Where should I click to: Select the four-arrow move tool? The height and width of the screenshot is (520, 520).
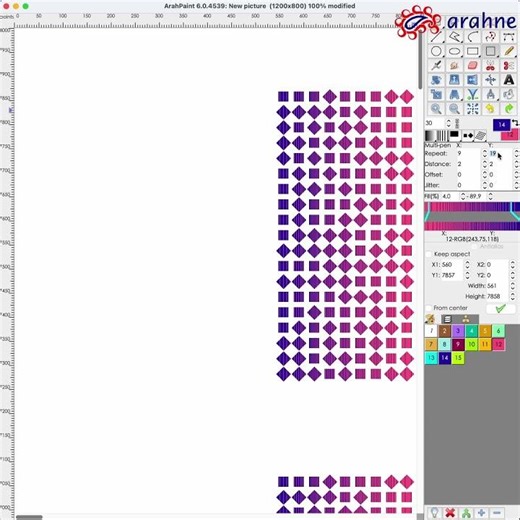point(490,80)
